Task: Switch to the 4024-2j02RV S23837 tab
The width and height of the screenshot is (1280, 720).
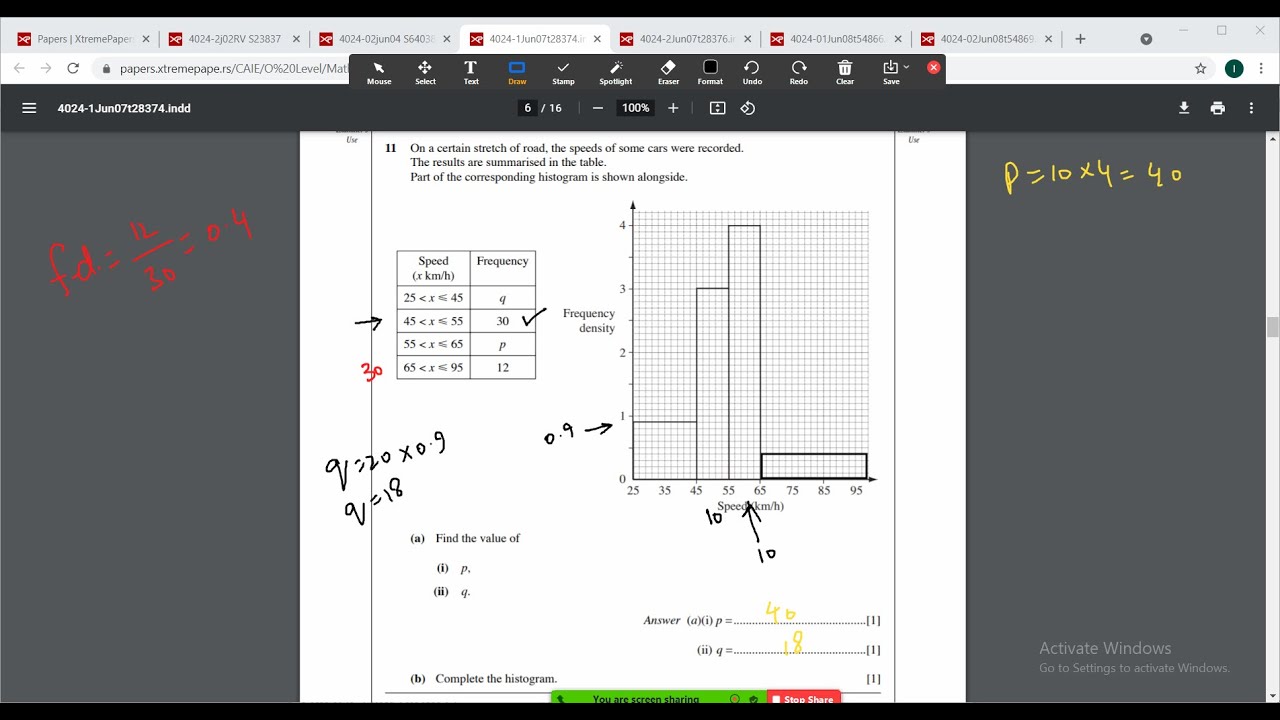Action: (235, 39)
